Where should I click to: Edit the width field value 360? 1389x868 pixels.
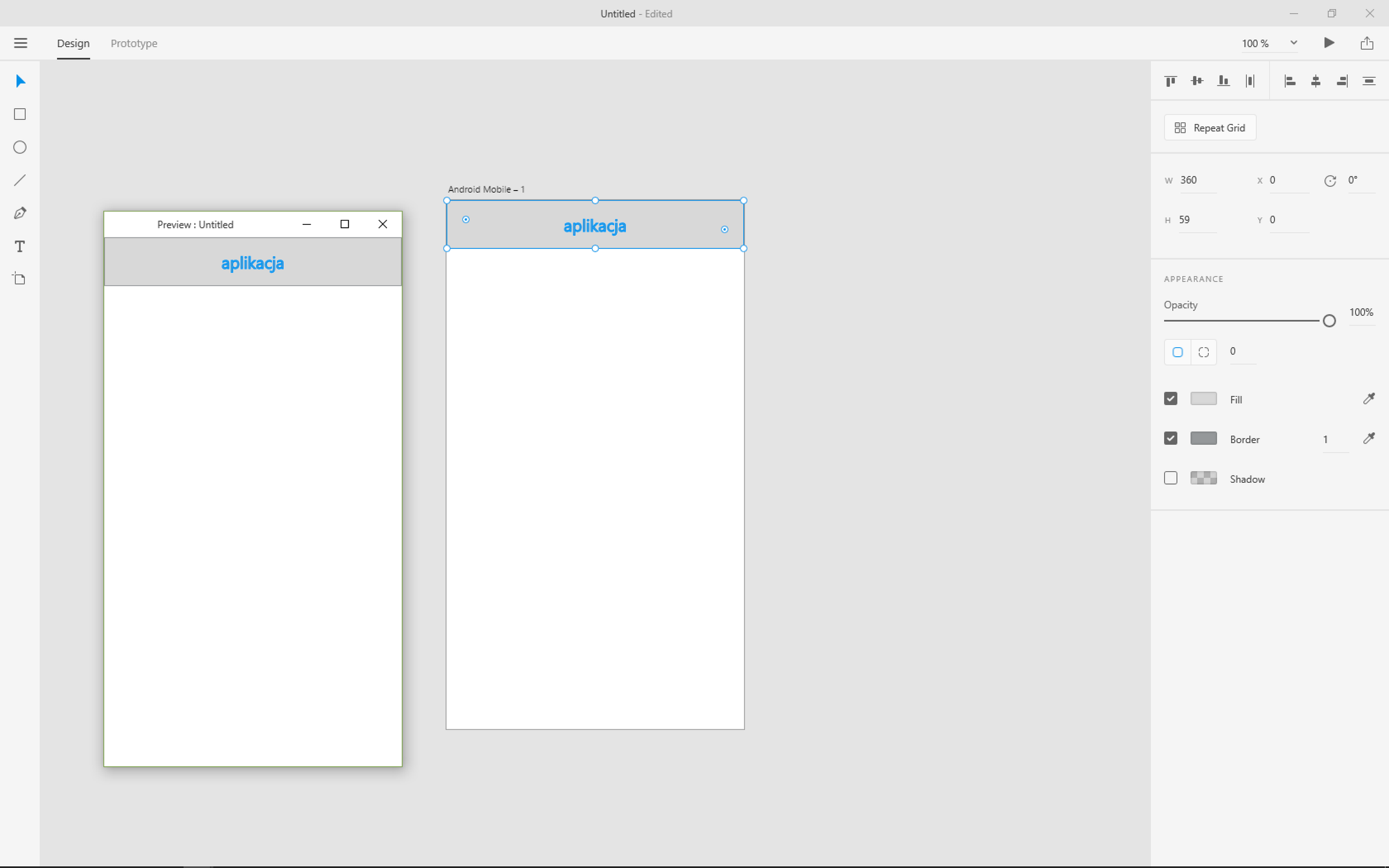[x=1197, y=180]
